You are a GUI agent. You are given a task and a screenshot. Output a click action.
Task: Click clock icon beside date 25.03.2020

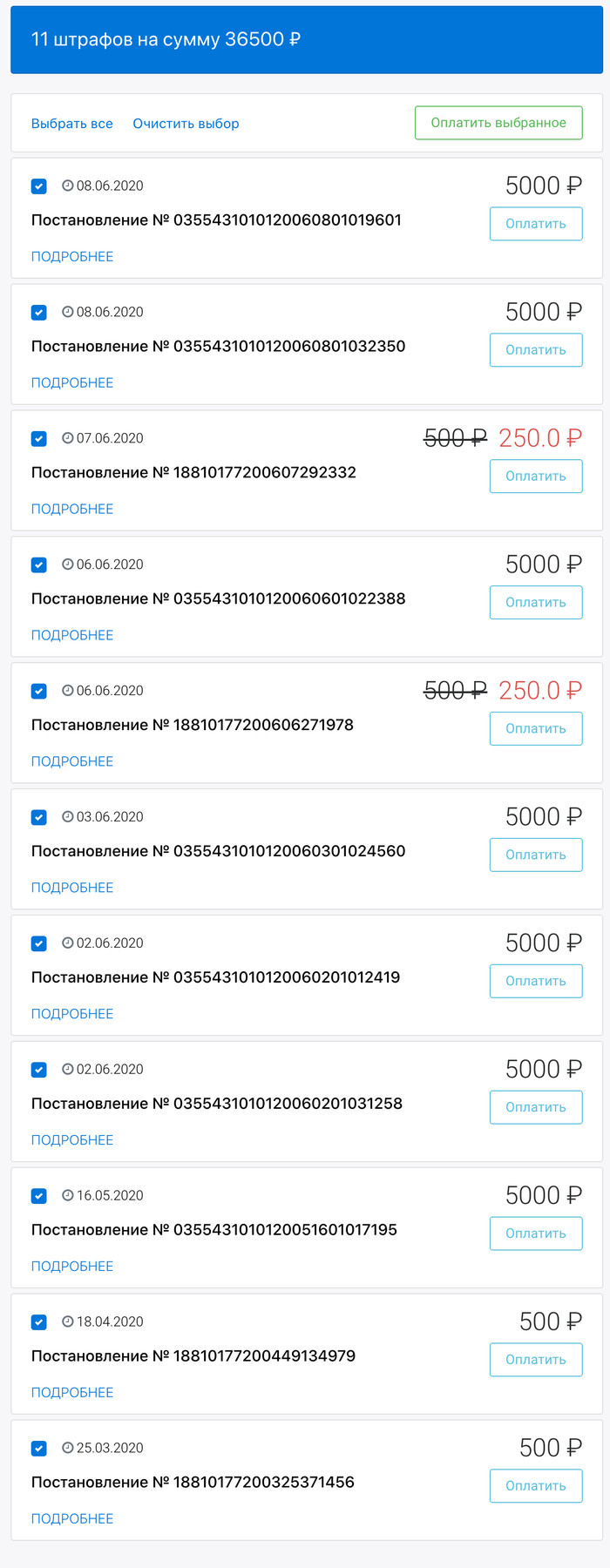point(68,1448)
